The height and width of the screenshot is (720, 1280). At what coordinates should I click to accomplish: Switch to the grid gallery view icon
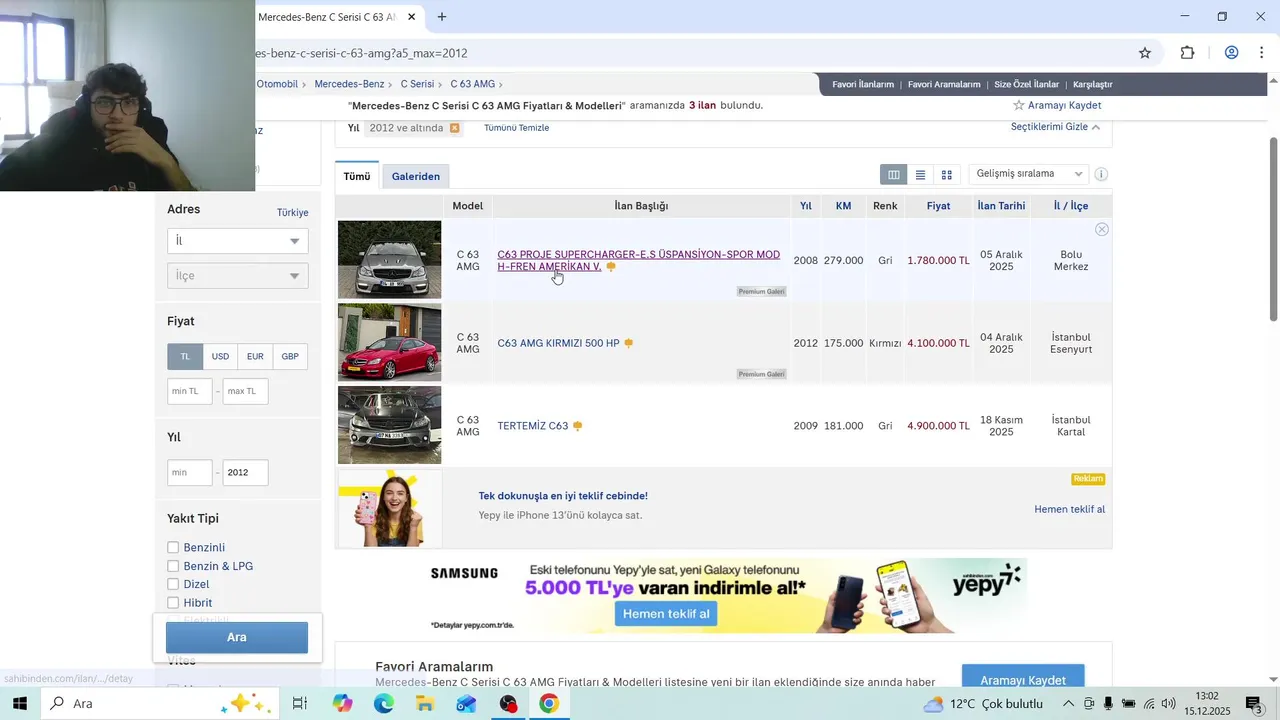click(x=947, y=175)
